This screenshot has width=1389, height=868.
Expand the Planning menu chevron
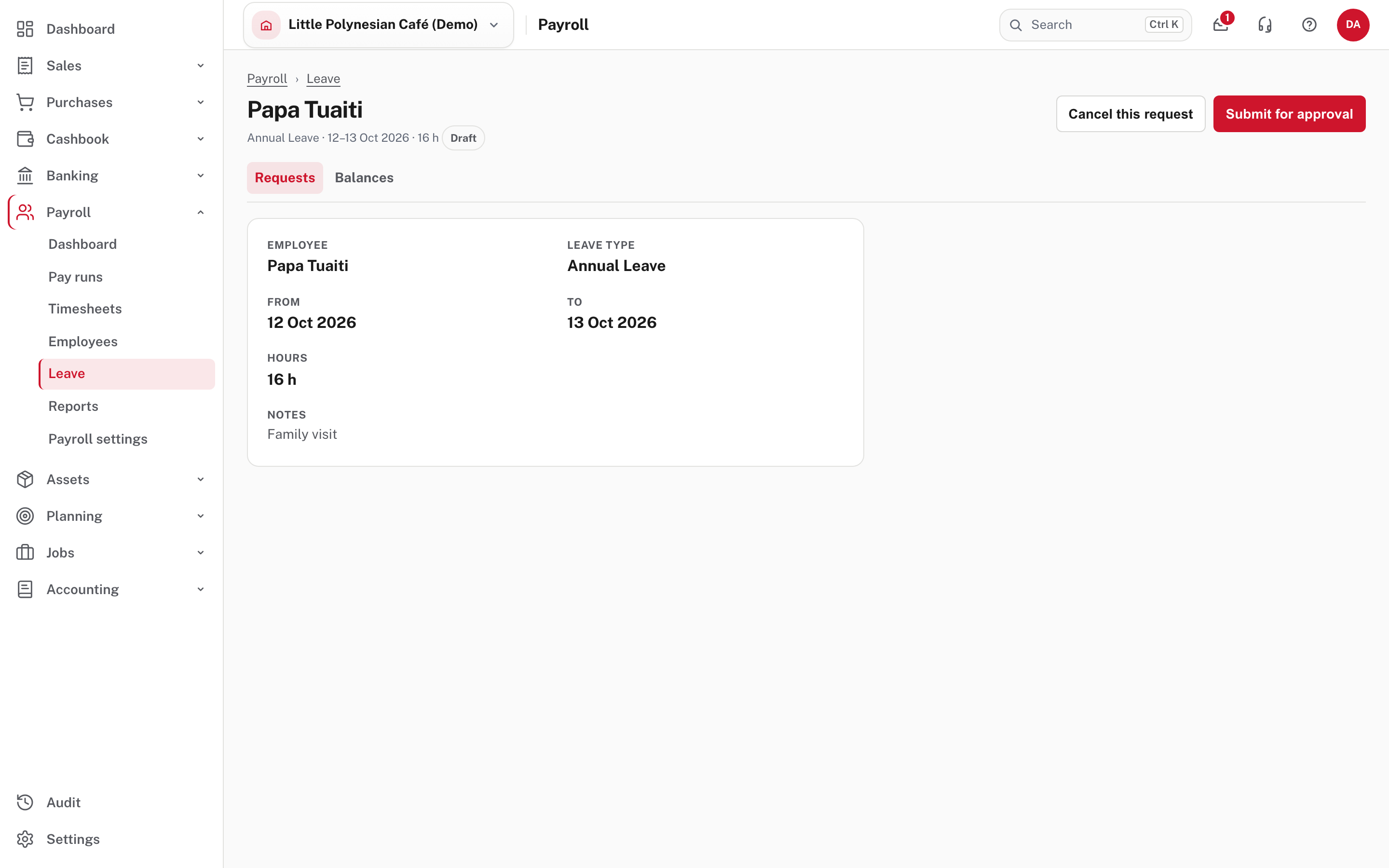pyautogui.click(x=200, y=516)
